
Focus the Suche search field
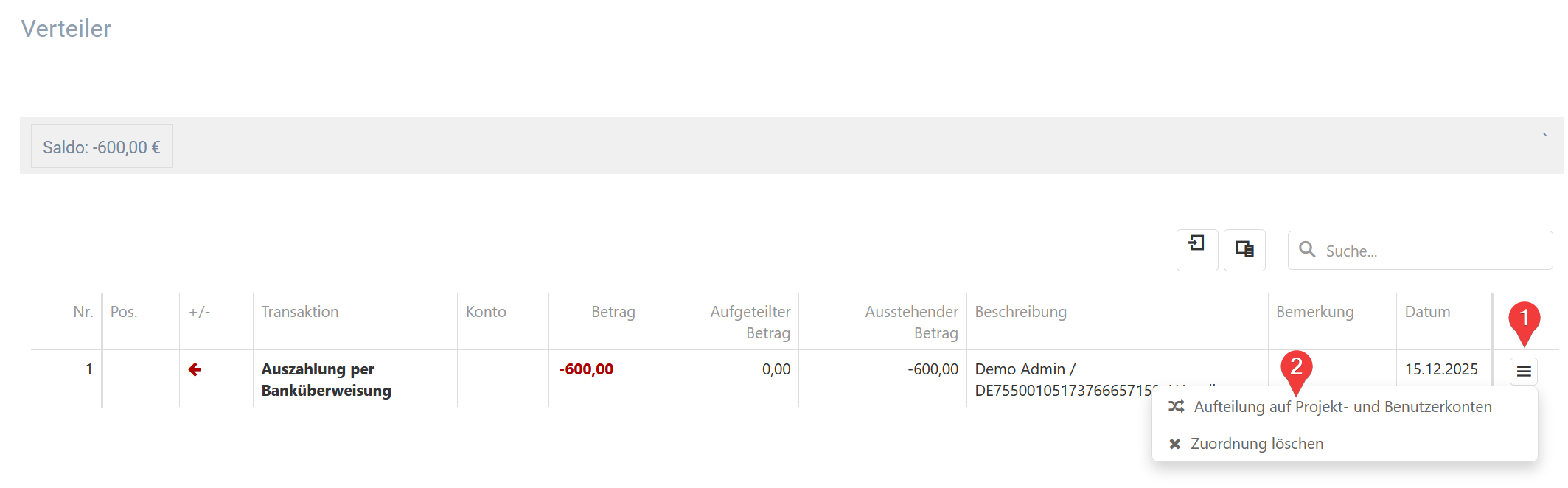(x=1430, y=251)
